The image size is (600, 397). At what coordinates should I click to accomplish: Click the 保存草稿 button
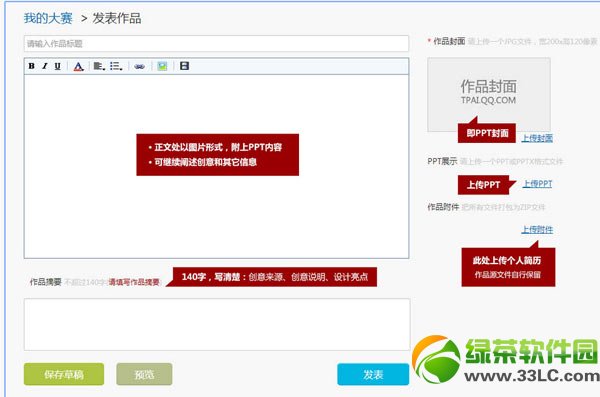(64, 374)
